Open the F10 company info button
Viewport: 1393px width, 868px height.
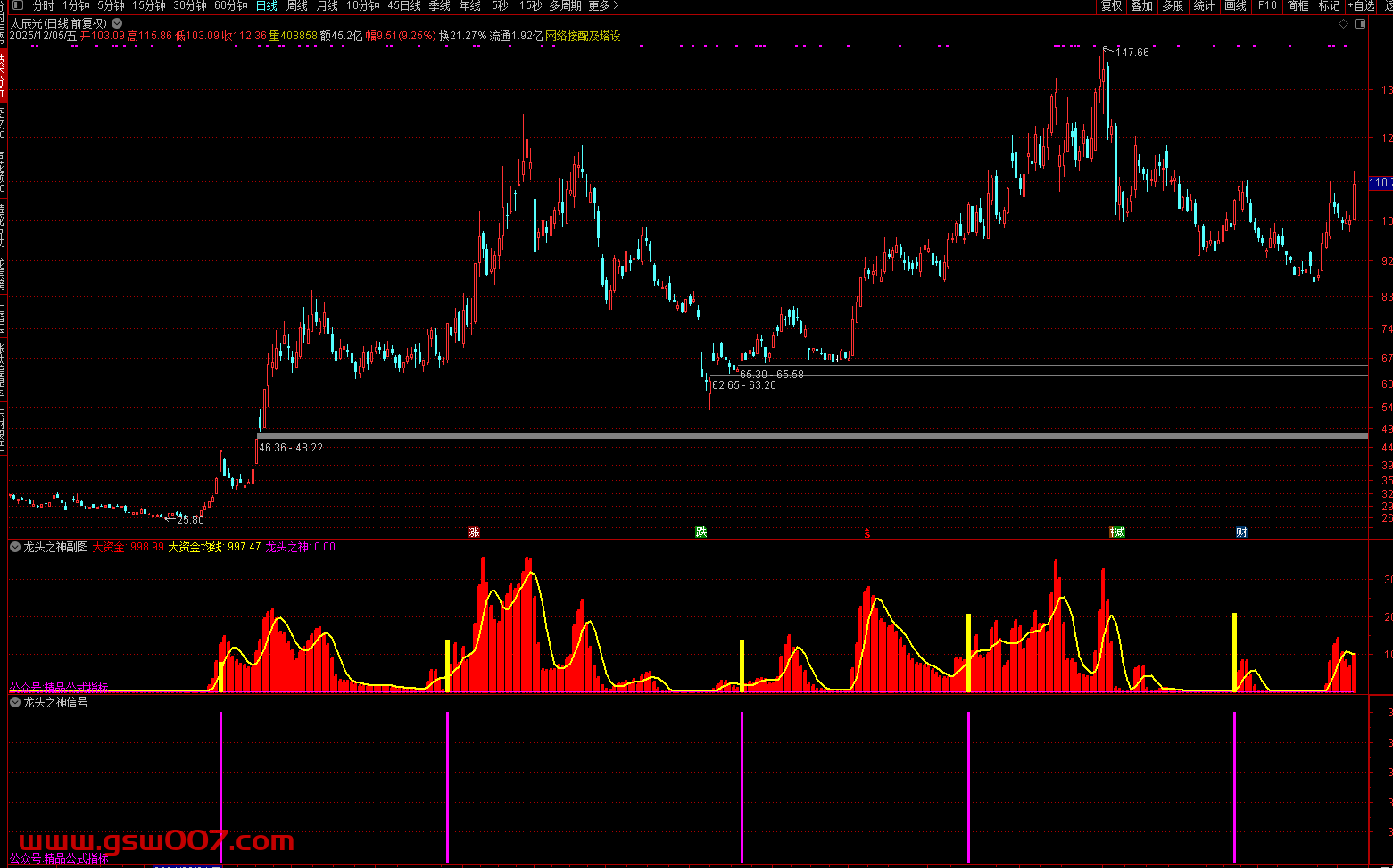tap(1267, 6)
